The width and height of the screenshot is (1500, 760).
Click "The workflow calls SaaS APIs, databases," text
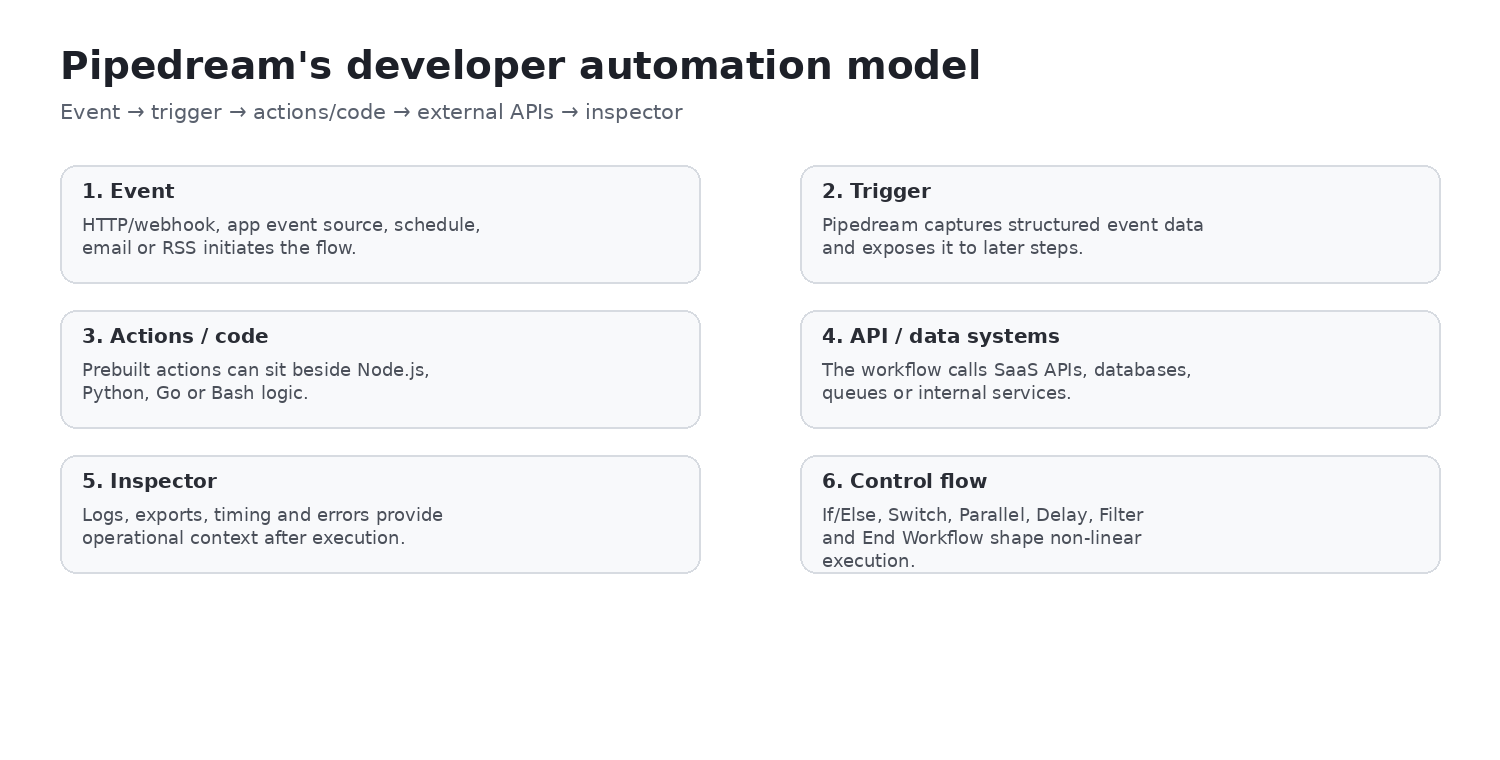point(1007,370)
